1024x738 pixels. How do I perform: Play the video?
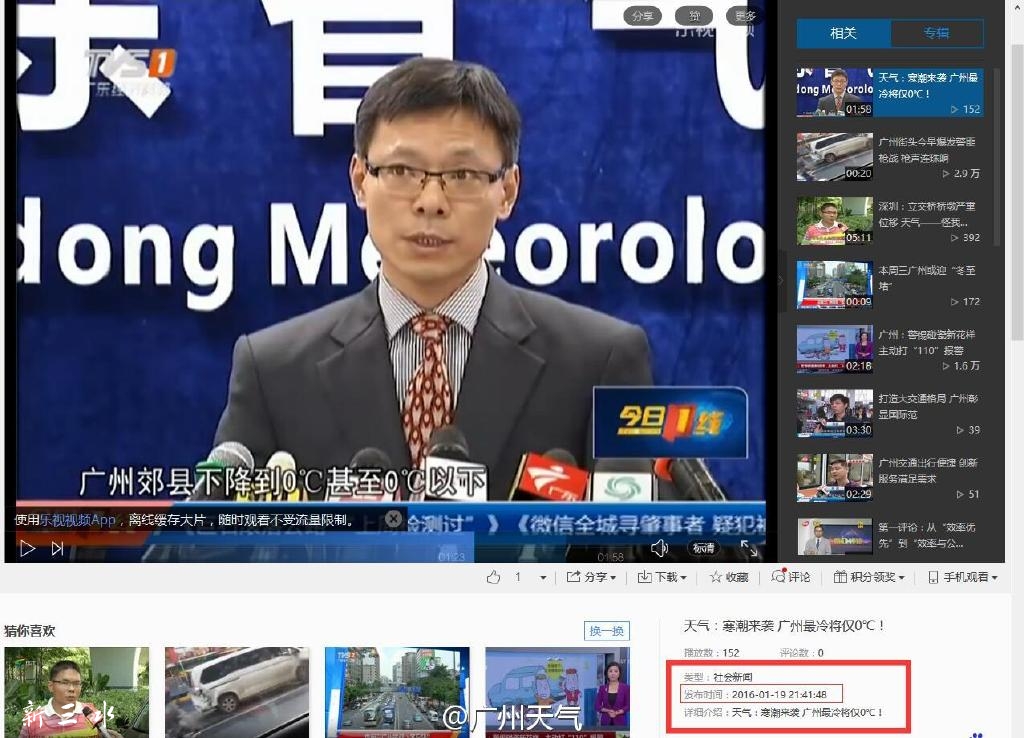tap(27, 549)
